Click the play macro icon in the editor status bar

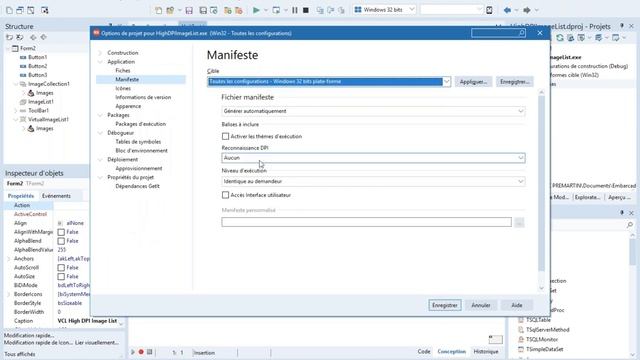[133, 352]
